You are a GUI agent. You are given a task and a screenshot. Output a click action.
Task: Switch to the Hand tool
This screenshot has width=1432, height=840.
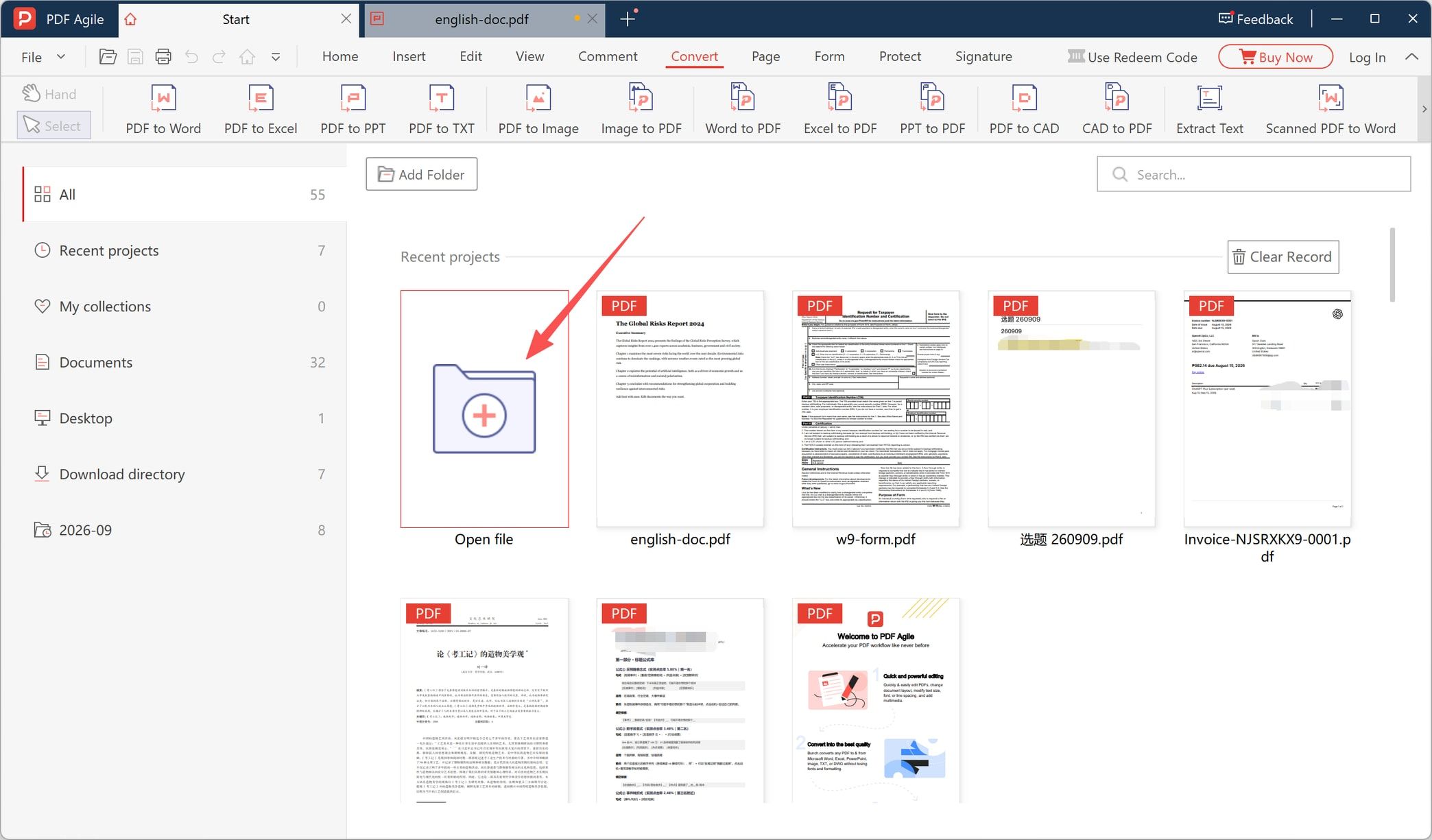click(x=49, y=94)
